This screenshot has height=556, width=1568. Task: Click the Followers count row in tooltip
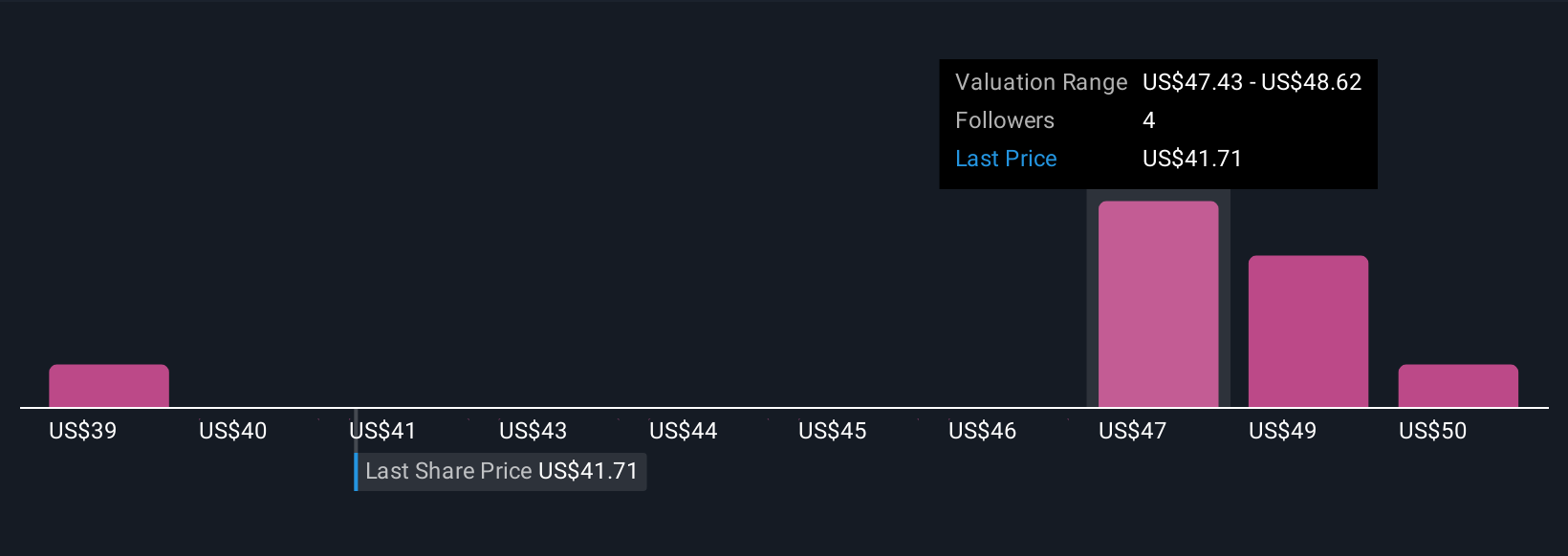[x=1158, y=120]
